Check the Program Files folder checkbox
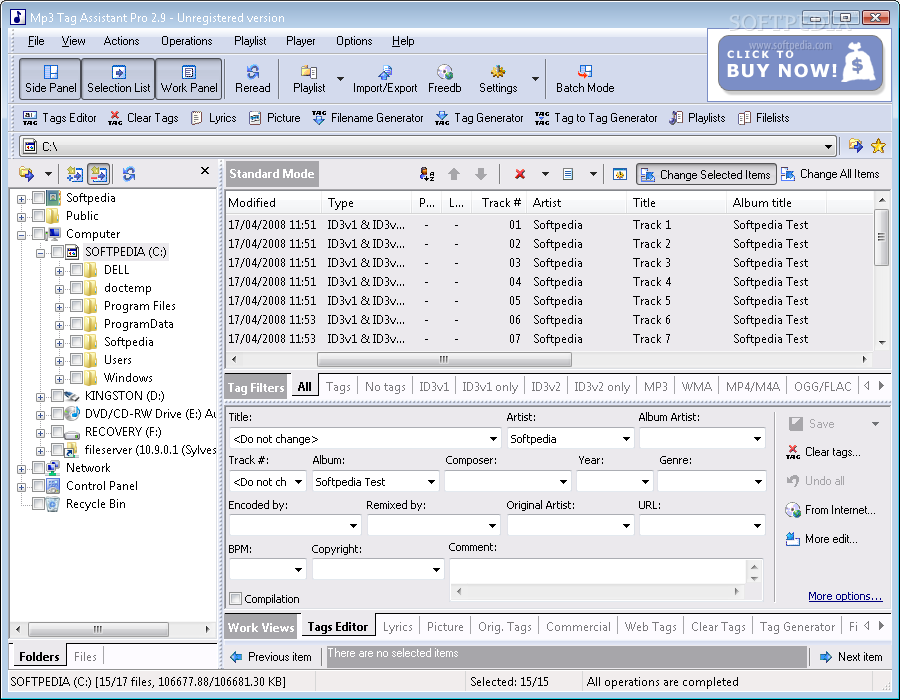This screenshot has width=900, height=700. coord(76,306)
